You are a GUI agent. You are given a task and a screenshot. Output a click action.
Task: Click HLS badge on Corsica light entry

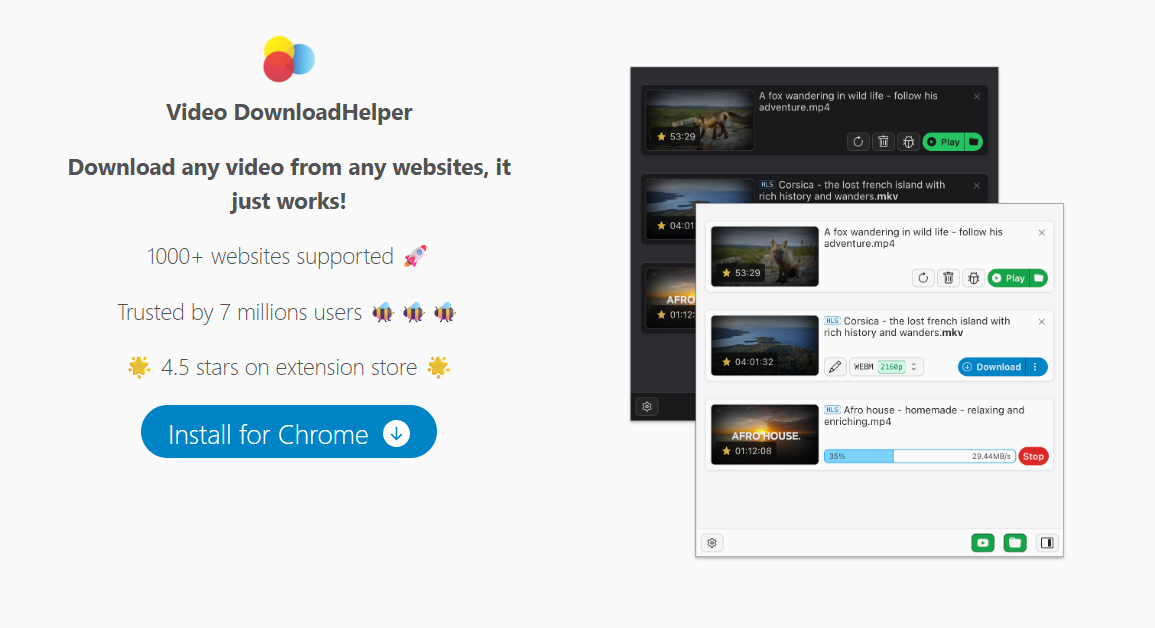point(832,321)
